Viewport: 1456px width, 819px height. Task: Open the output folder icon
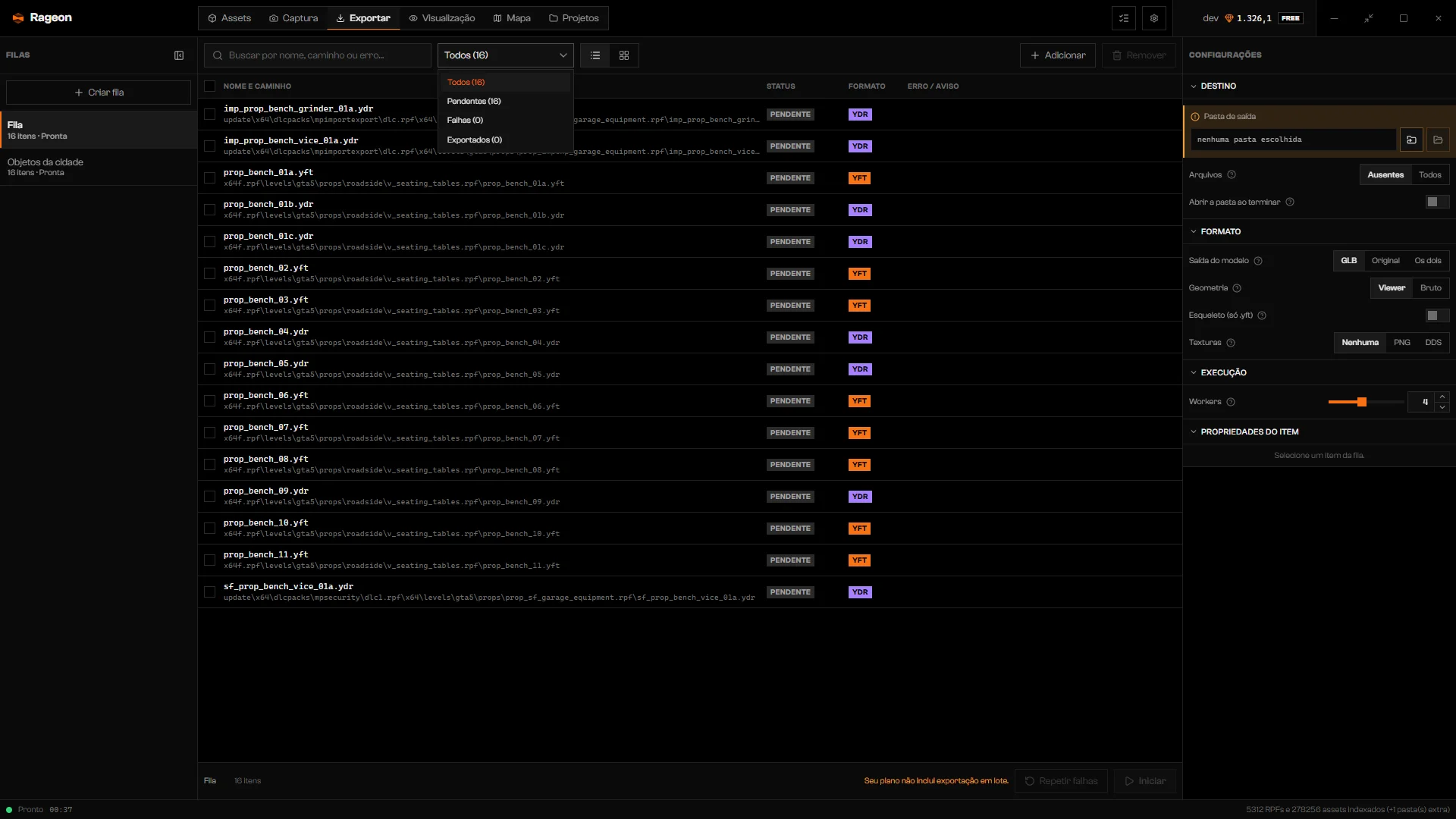click(1438, 140)
